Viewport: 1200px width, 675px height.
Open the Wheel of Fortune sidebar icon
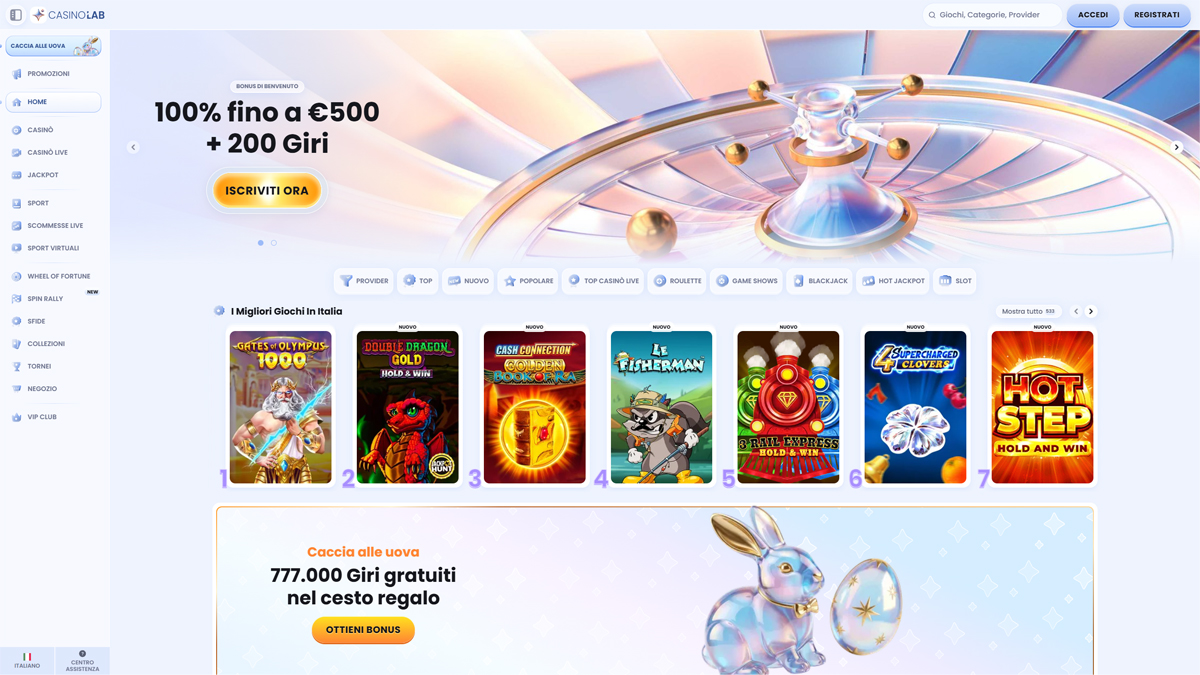coord(16,276)
